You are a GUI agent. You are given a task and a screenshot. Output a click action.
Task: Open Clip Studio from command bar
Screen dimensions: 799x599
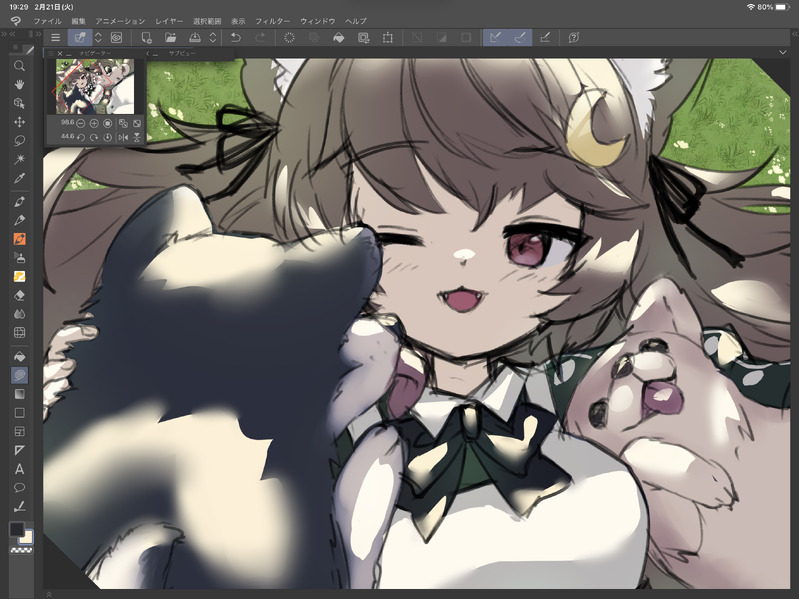(x=116, y=37)
